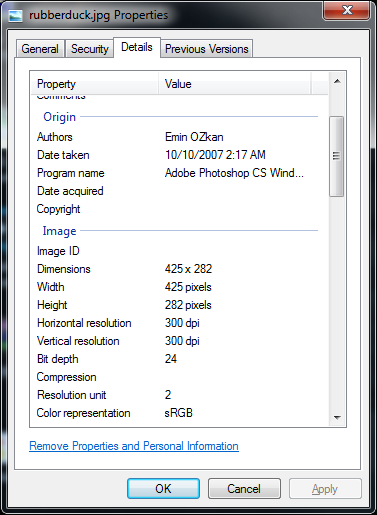Click the Image section heading
The image size is (377, 515).
point(59,231)
